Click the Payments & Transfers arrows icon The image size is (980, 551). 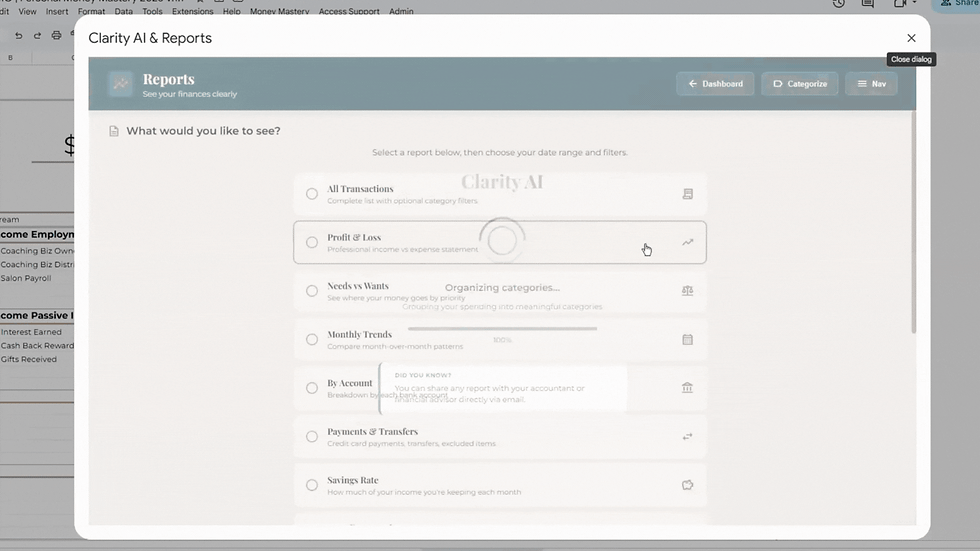[688, 437]
